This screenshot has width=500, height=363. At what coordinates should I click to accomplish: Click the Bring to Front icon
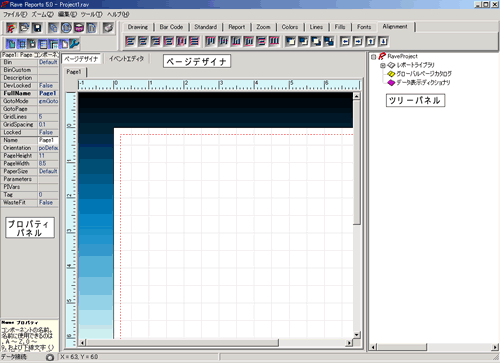coord(290,41)
